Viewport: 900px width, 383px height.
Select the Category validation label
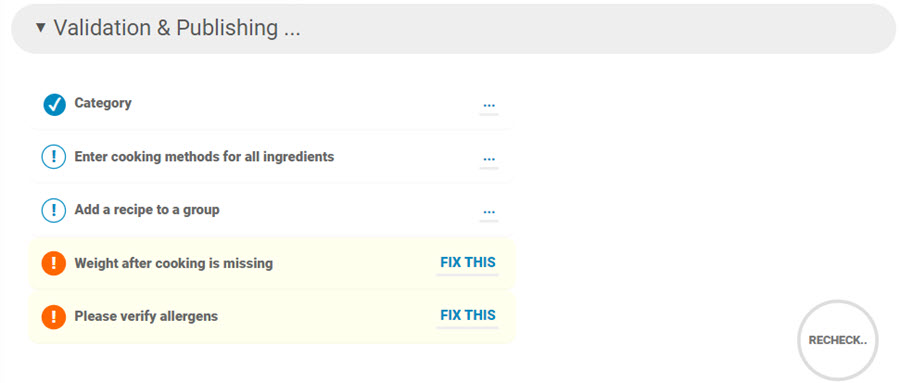coord(103,103)
